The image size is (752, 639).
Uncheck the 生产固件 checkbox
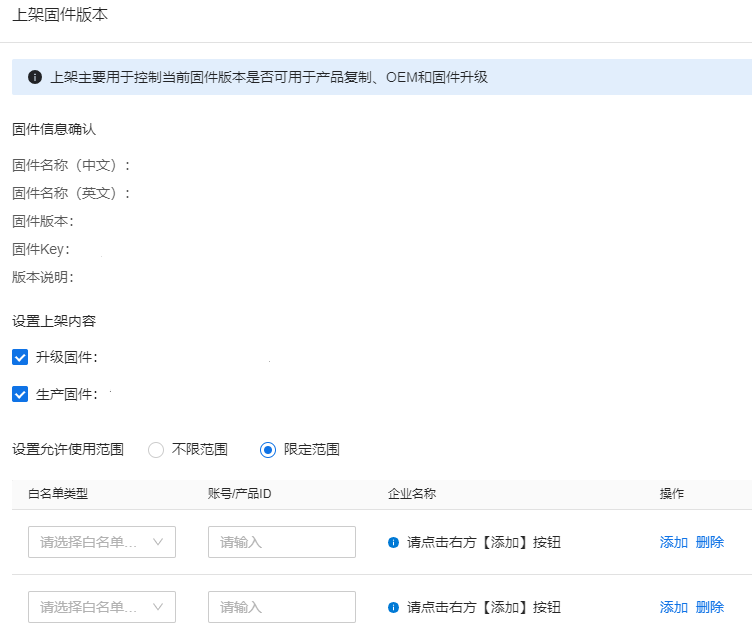click(x=20, y=394)
